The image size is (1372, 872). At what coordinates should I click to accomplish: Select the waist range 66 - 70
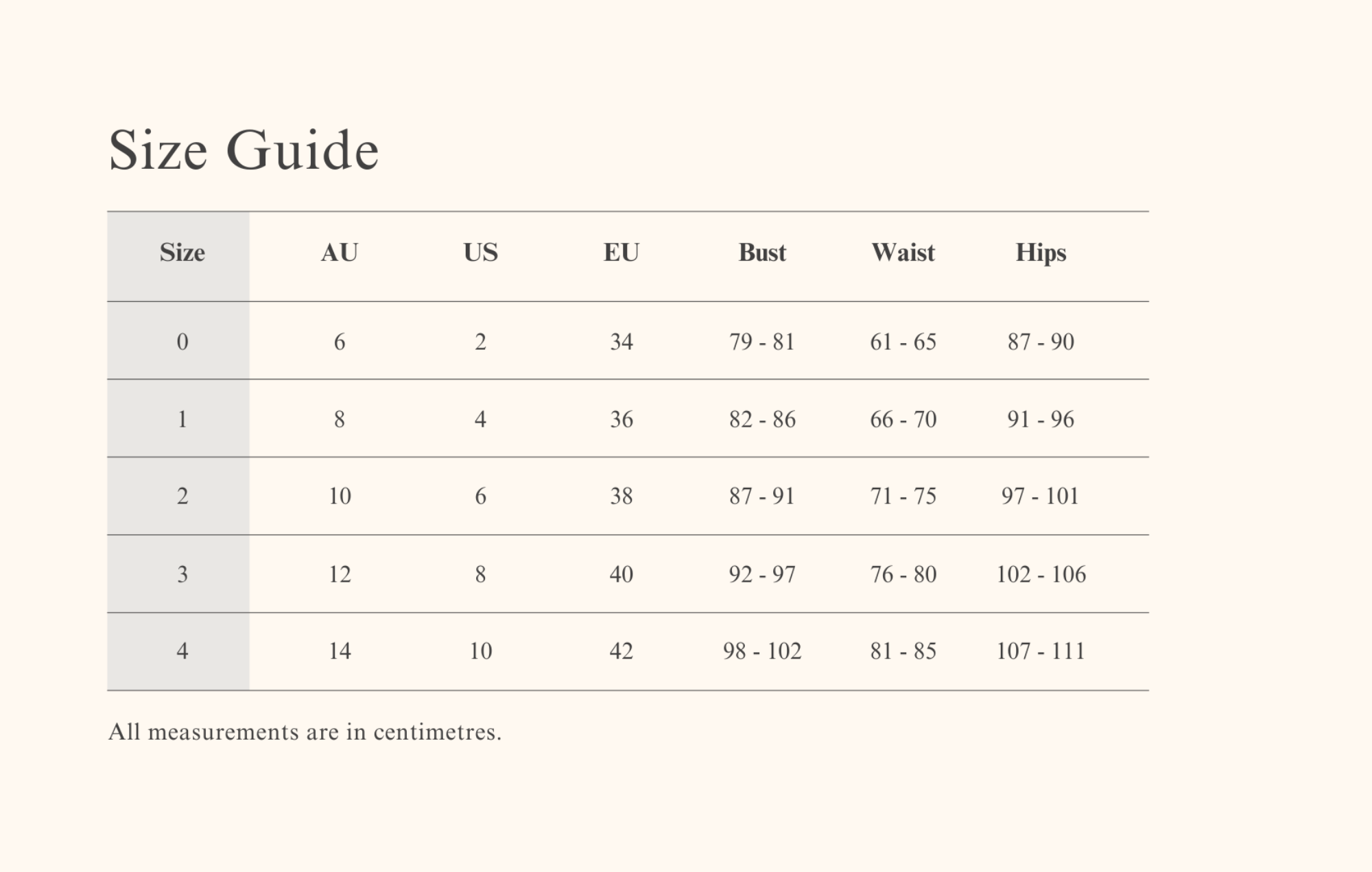(903, 419)
